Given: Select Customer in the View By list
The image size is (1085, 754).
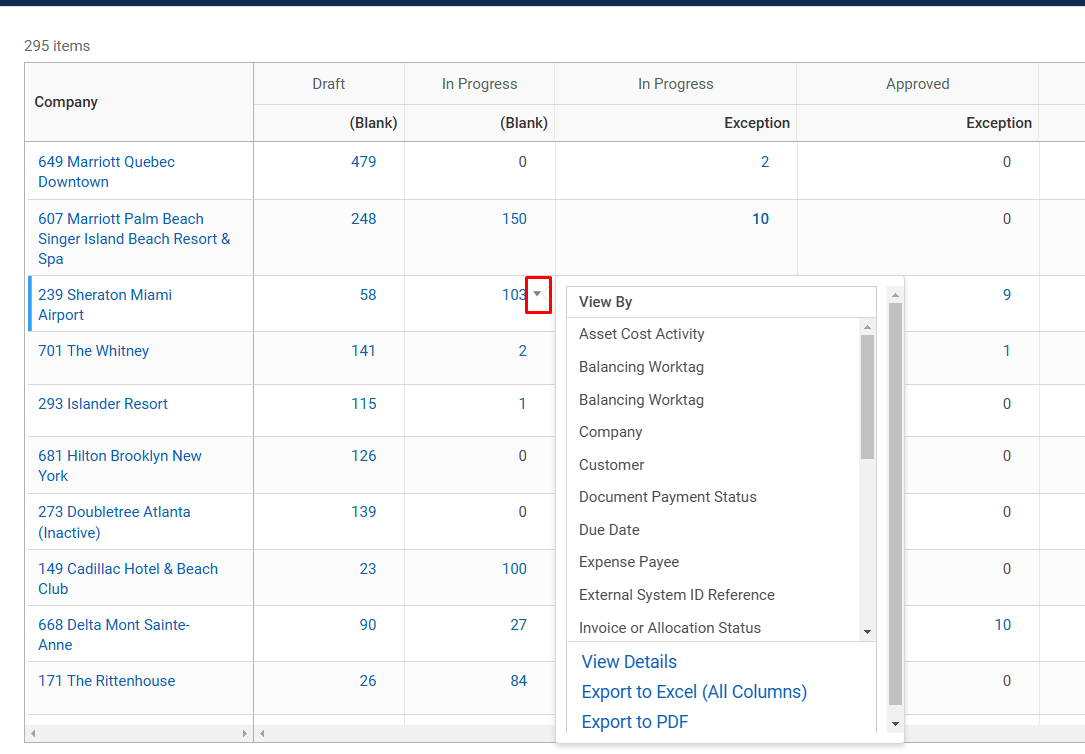Looking at the screenshot, I should (612, 465).
